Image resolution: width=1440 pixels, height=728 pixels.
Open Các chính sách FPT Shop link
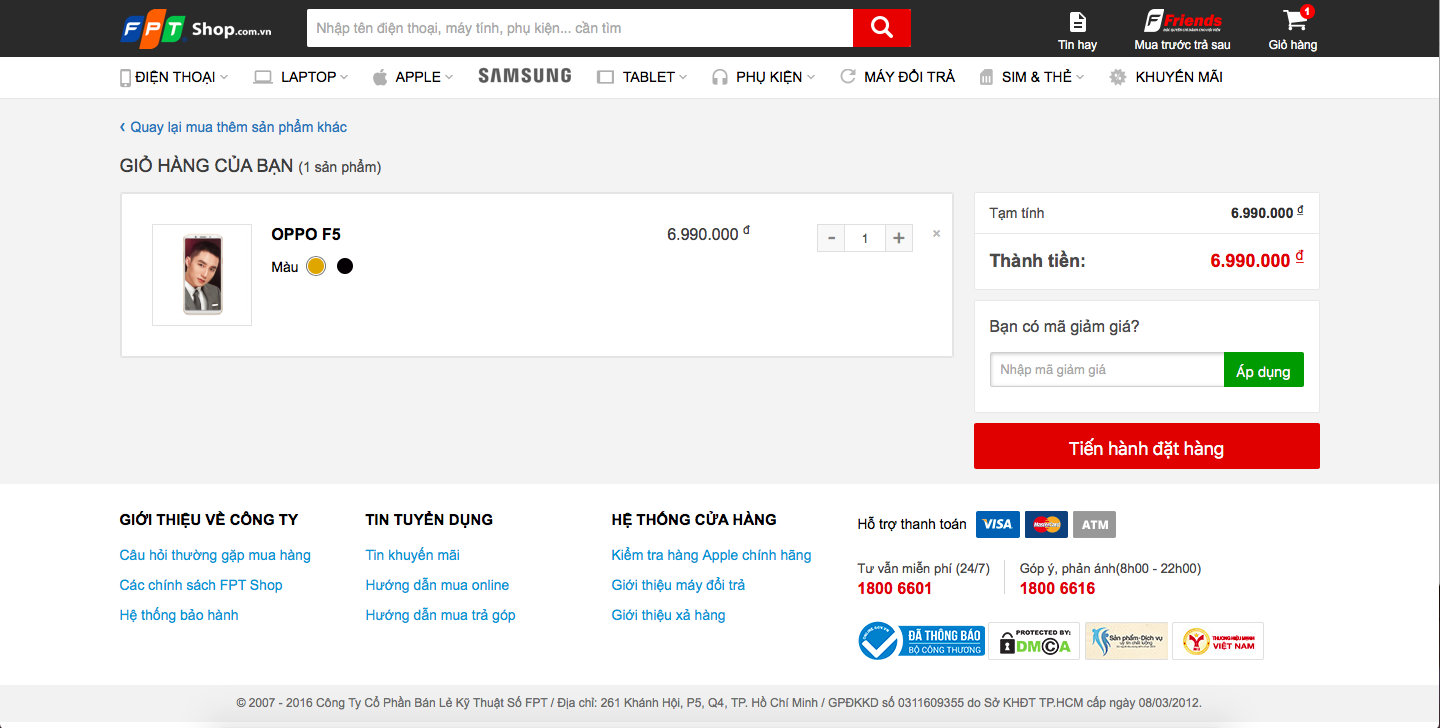pos(201,585)
